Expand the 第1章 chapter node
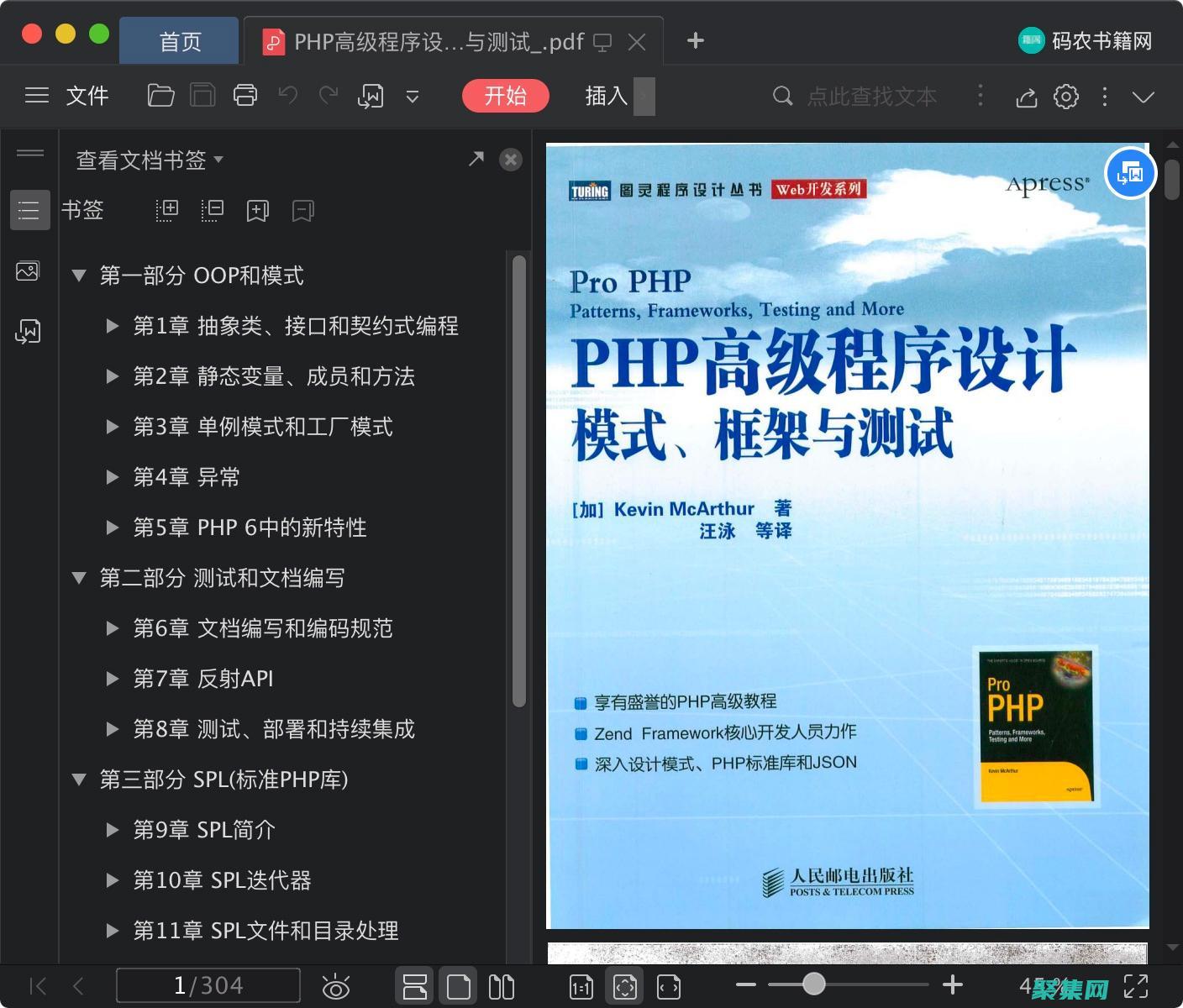The width and height of the screenshot is (1183, 1008). coord(113,326)
